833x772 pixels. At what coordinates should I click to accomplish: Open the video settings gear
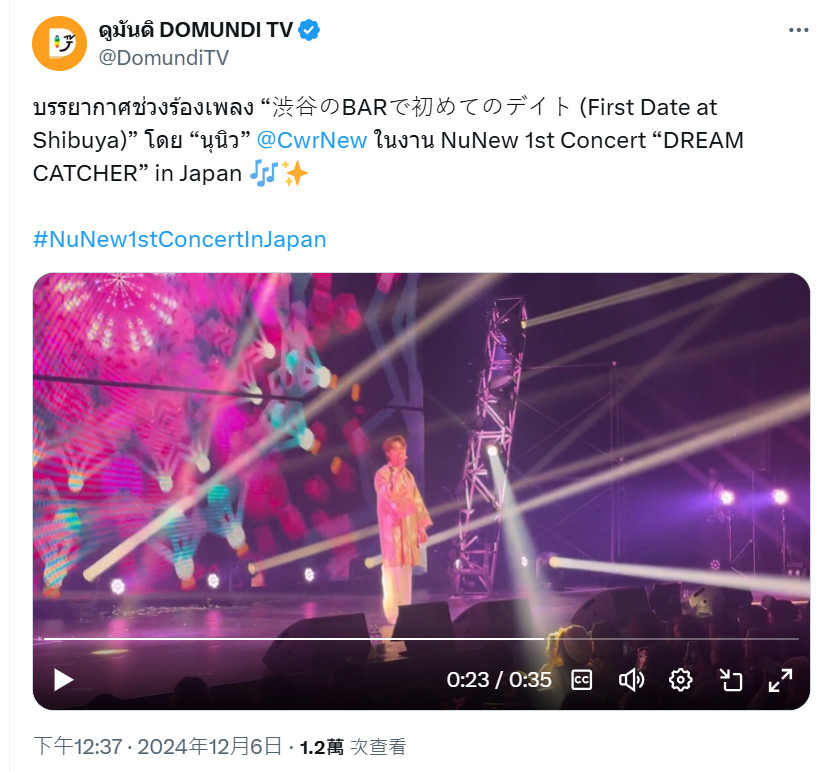point(681,680)
